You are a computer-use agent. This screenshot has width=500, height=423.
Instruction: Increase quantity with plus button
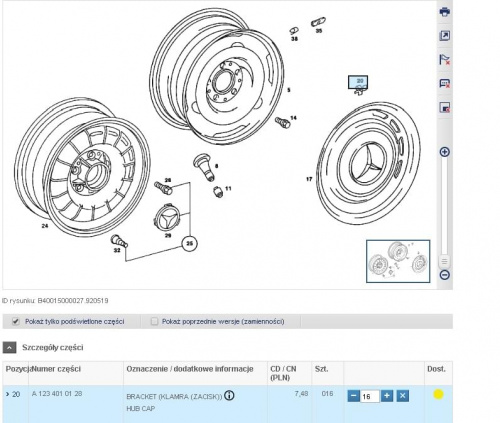point(387,396)
